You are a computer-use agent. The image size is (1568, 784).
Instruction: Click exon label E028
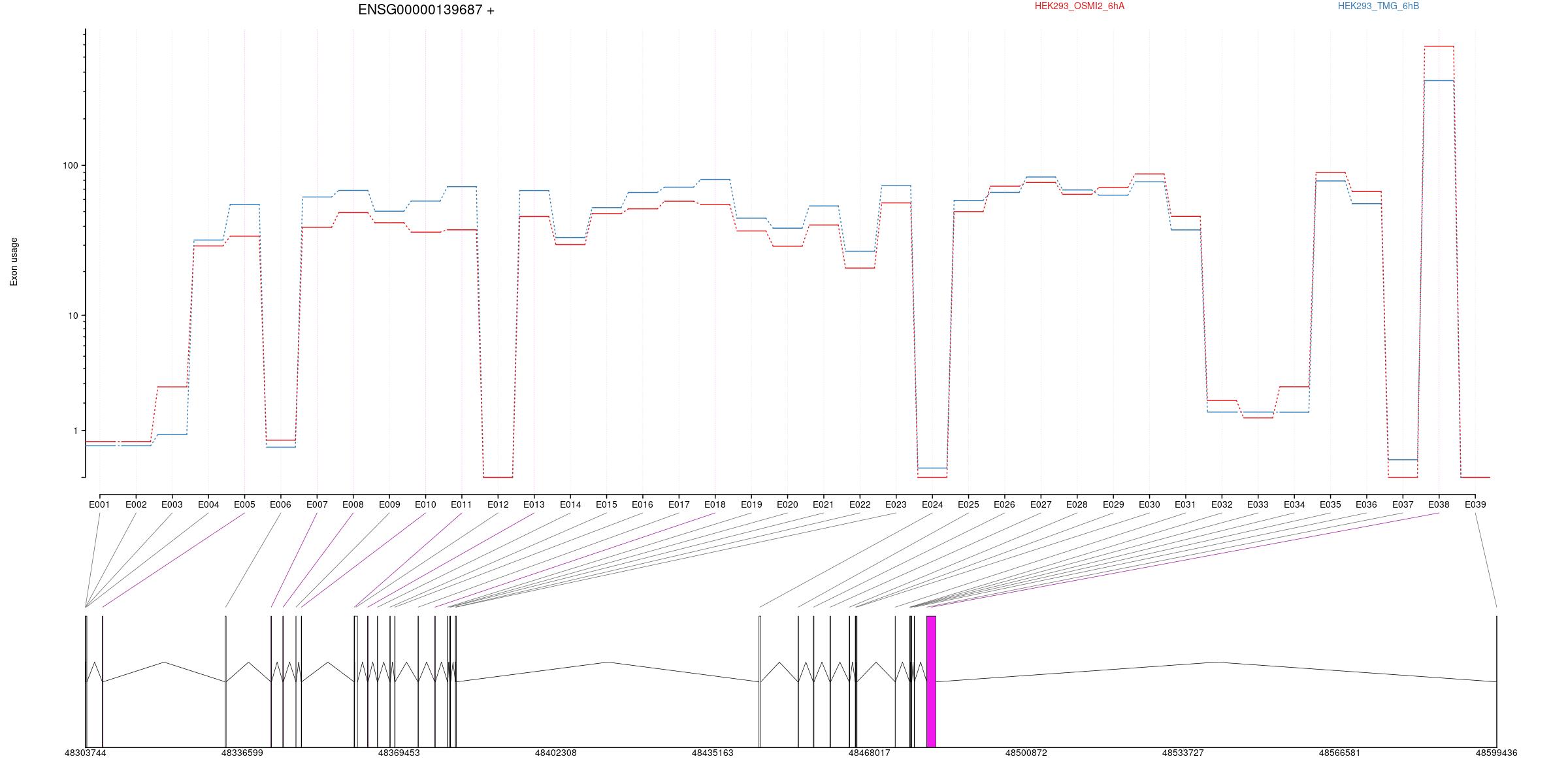point(1077,504)
